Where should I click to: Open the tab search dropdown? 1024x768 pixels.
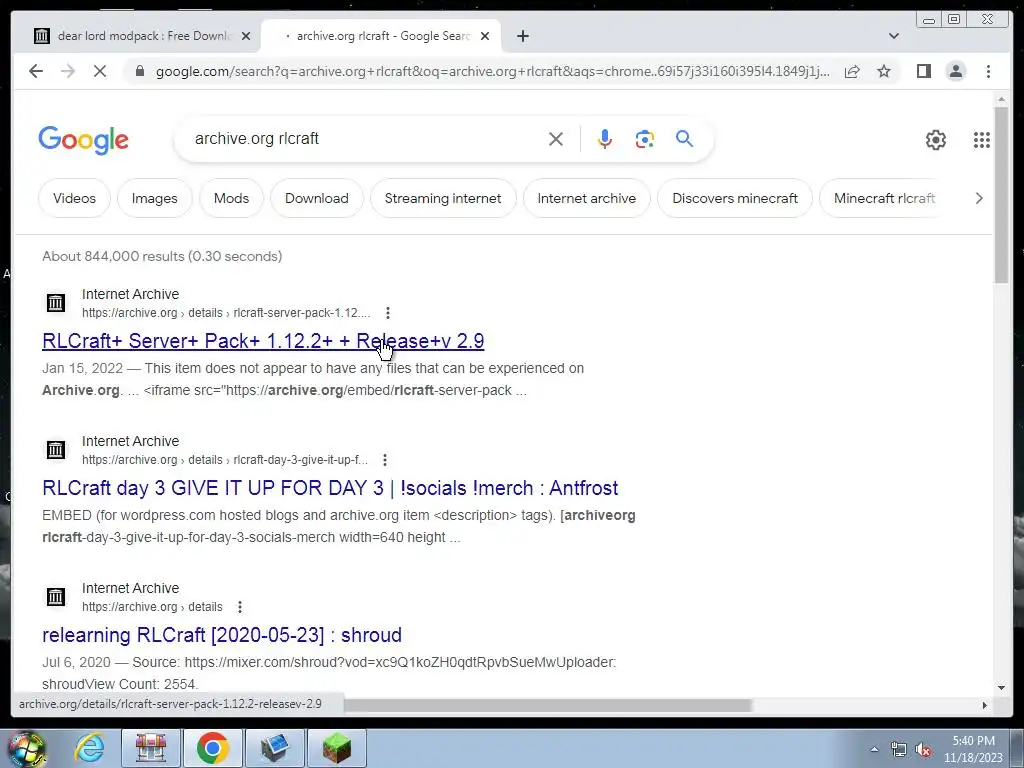pos(894,36)
